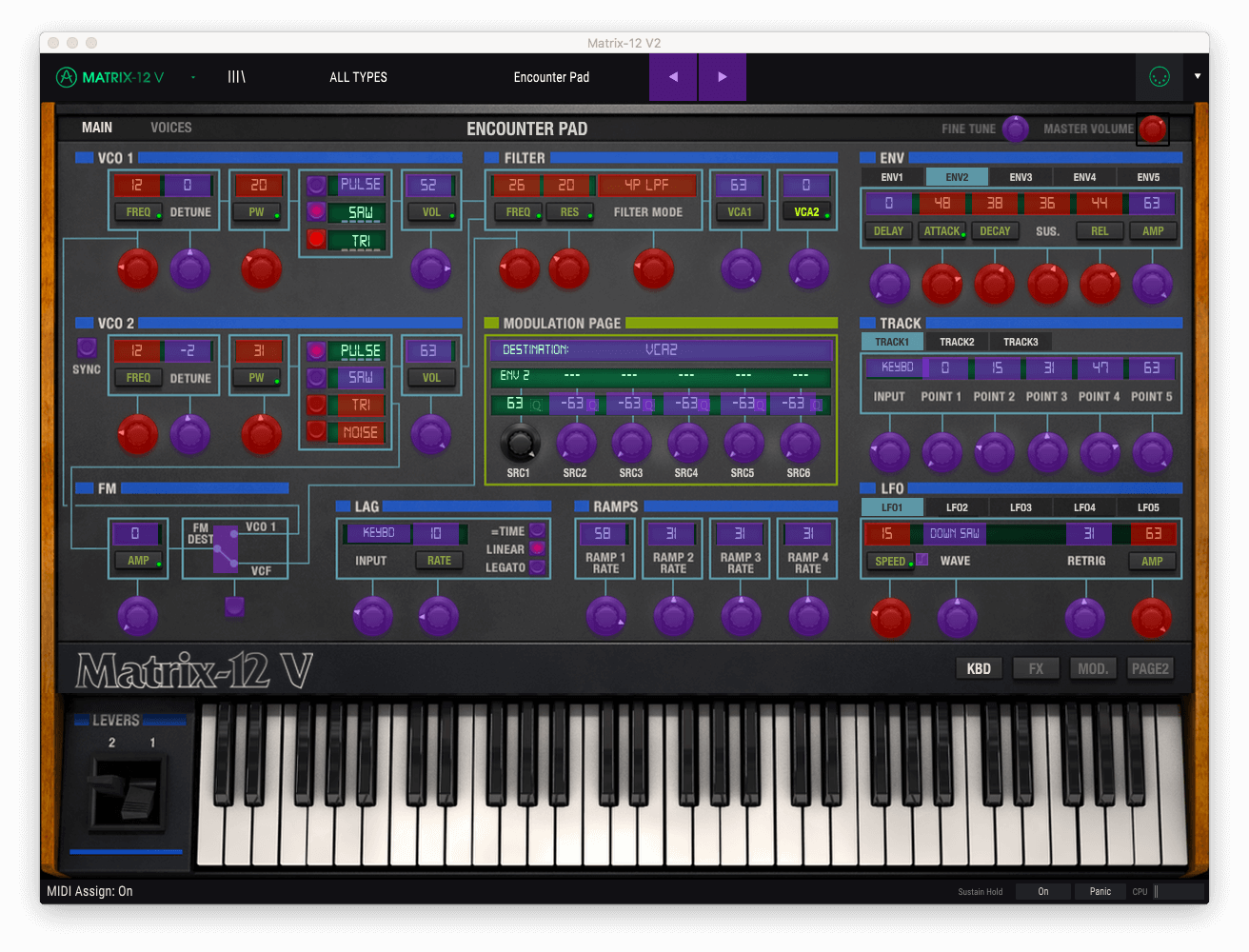Click the VCA2 button
Image resolution: width=1249 pixels, height=952 pixels.
806,212
